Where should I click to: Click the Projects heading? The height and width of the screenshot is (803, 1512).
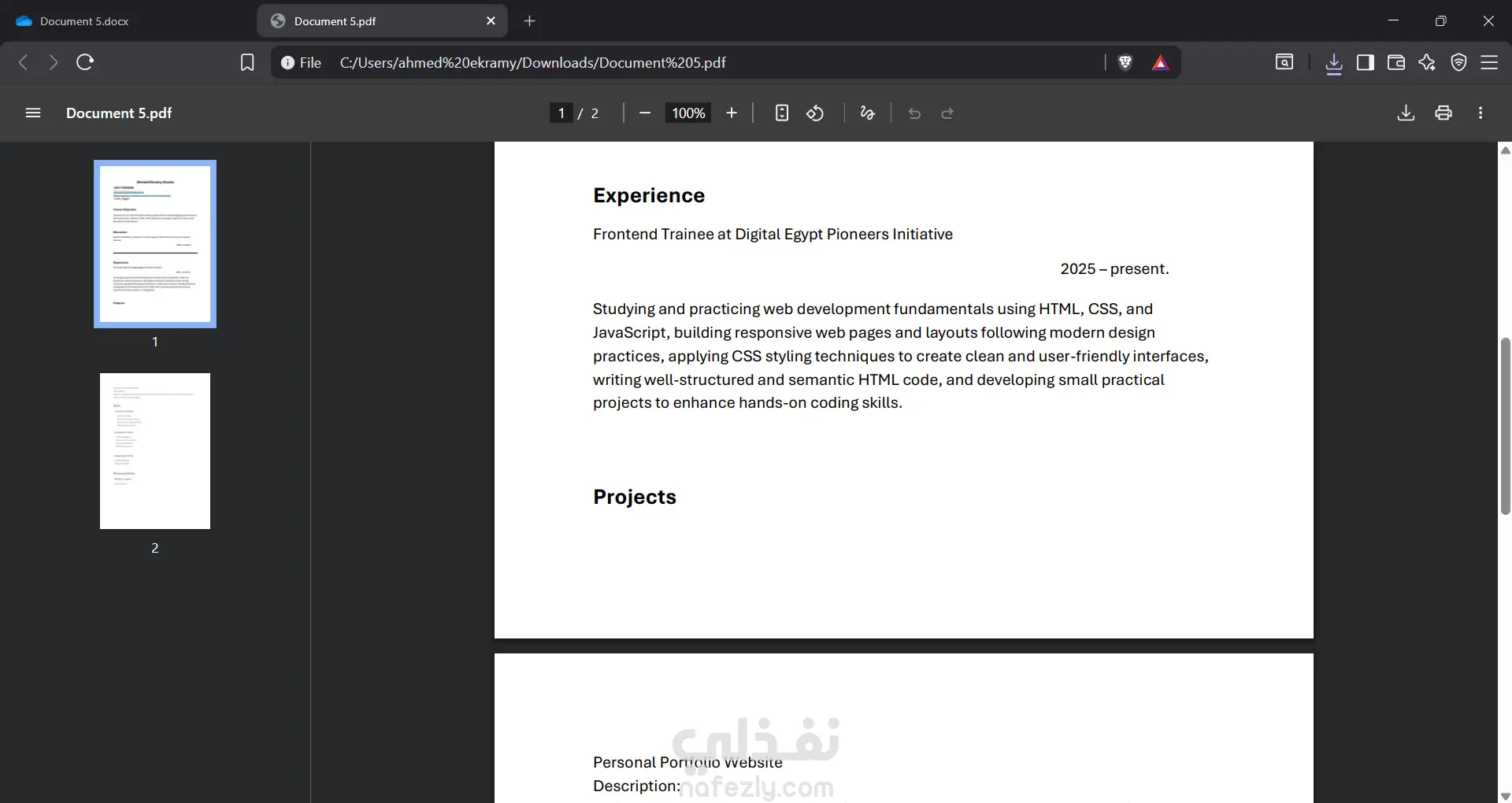pyautogui.click(x=635, y=497)
